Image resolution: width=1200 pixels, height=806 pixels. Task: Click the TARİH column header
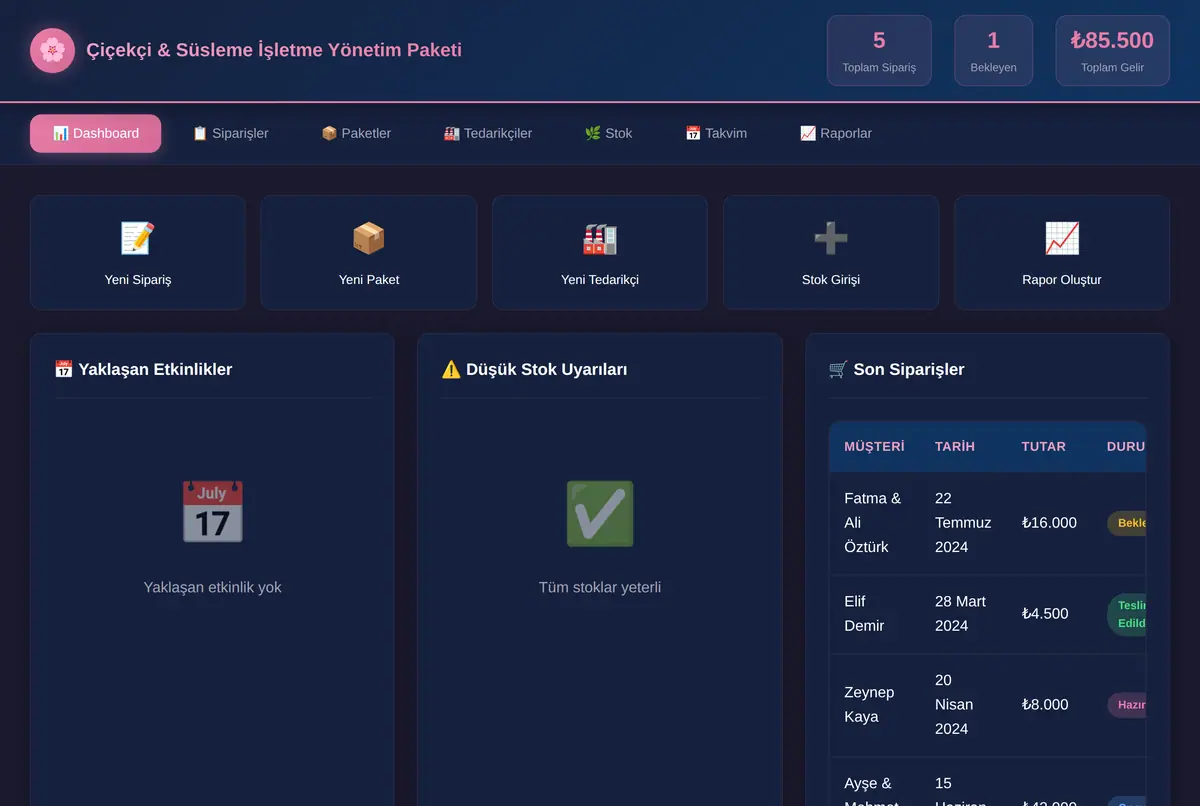pos(955,447)
